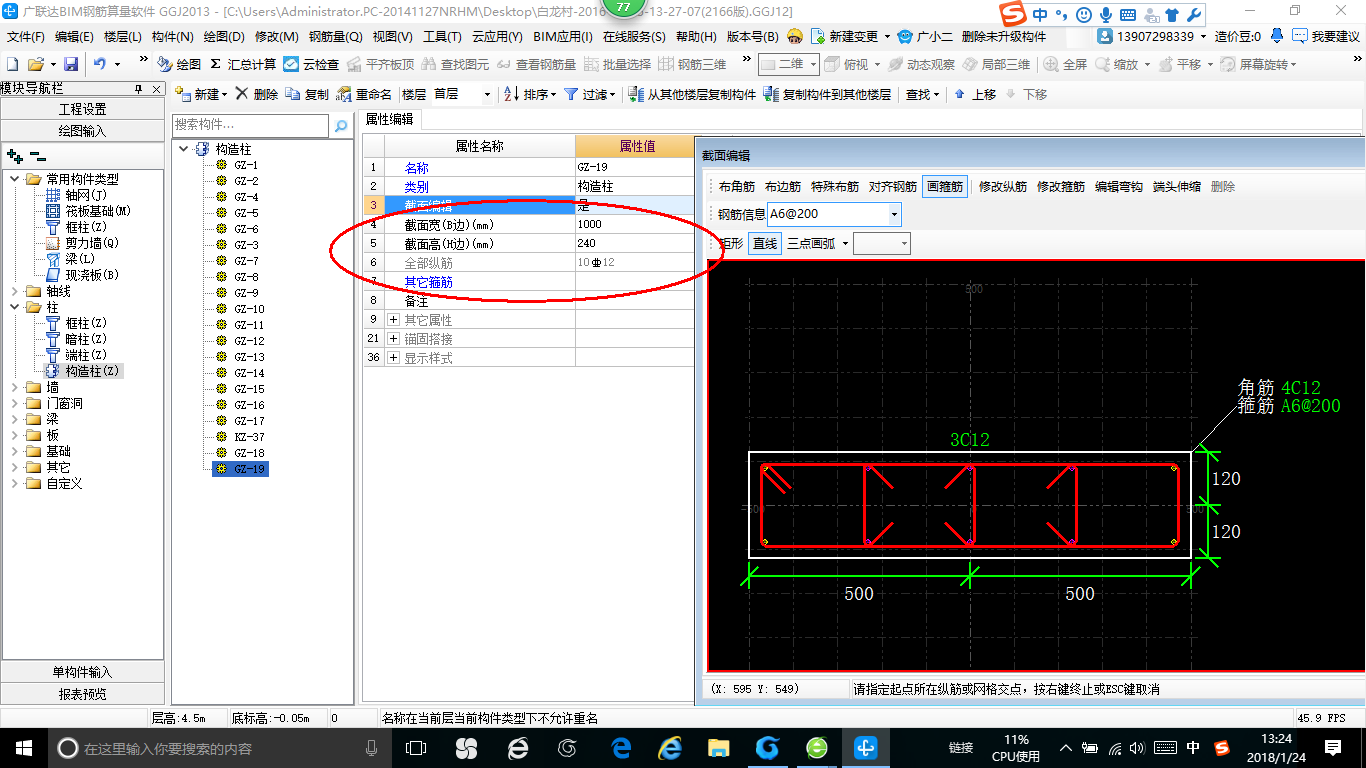Expand the 其它属性 property row
This screenshot has height=768, width=1366.
coord(393,320)
